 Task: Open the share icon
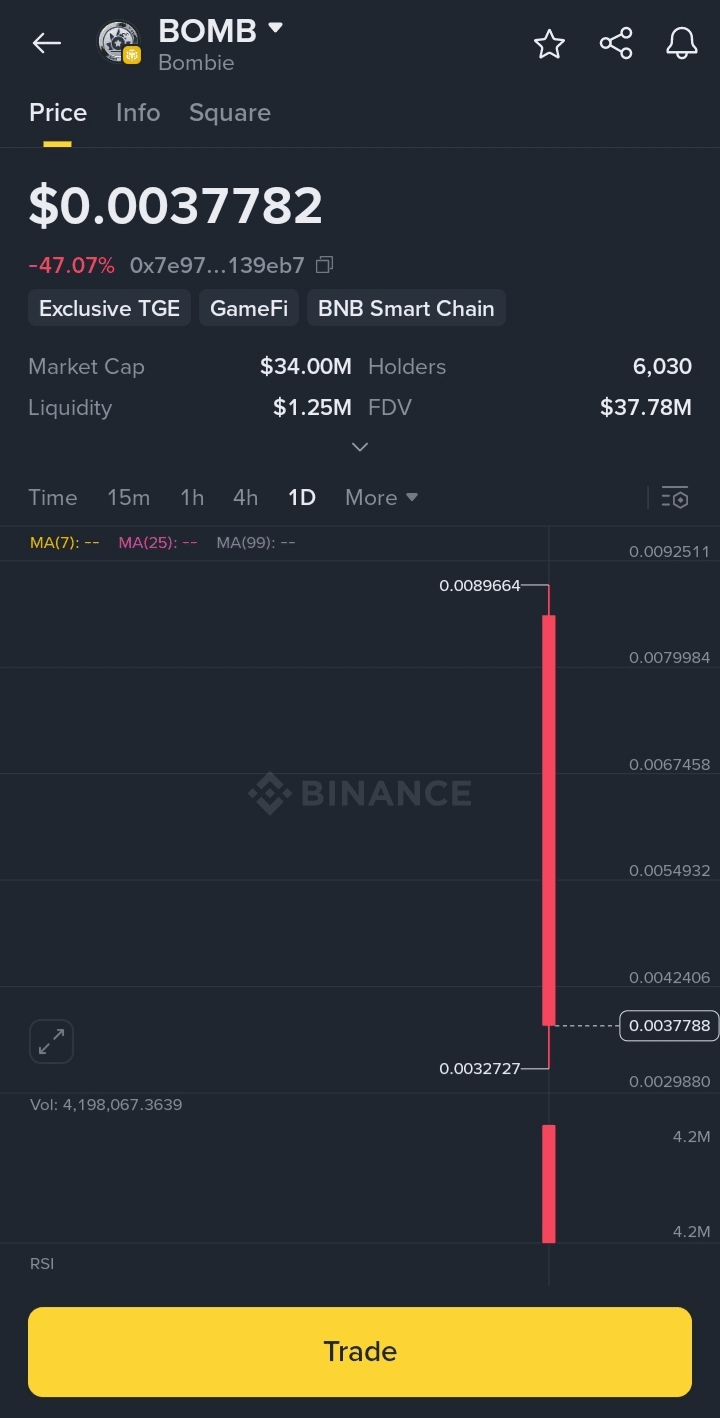click(616, 44)
